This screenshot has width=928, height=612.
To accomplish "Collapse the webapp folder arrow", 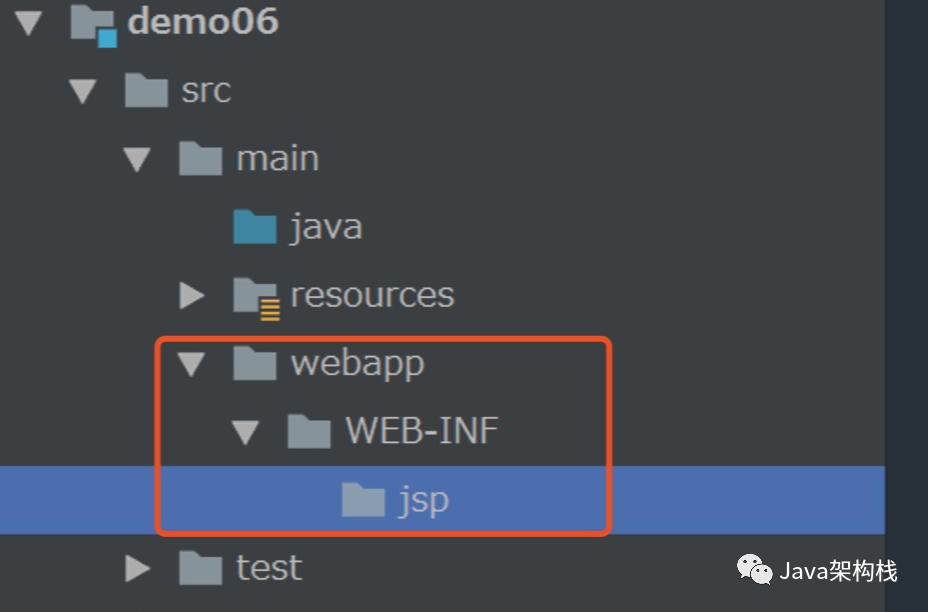I will [x=191, y=365].
